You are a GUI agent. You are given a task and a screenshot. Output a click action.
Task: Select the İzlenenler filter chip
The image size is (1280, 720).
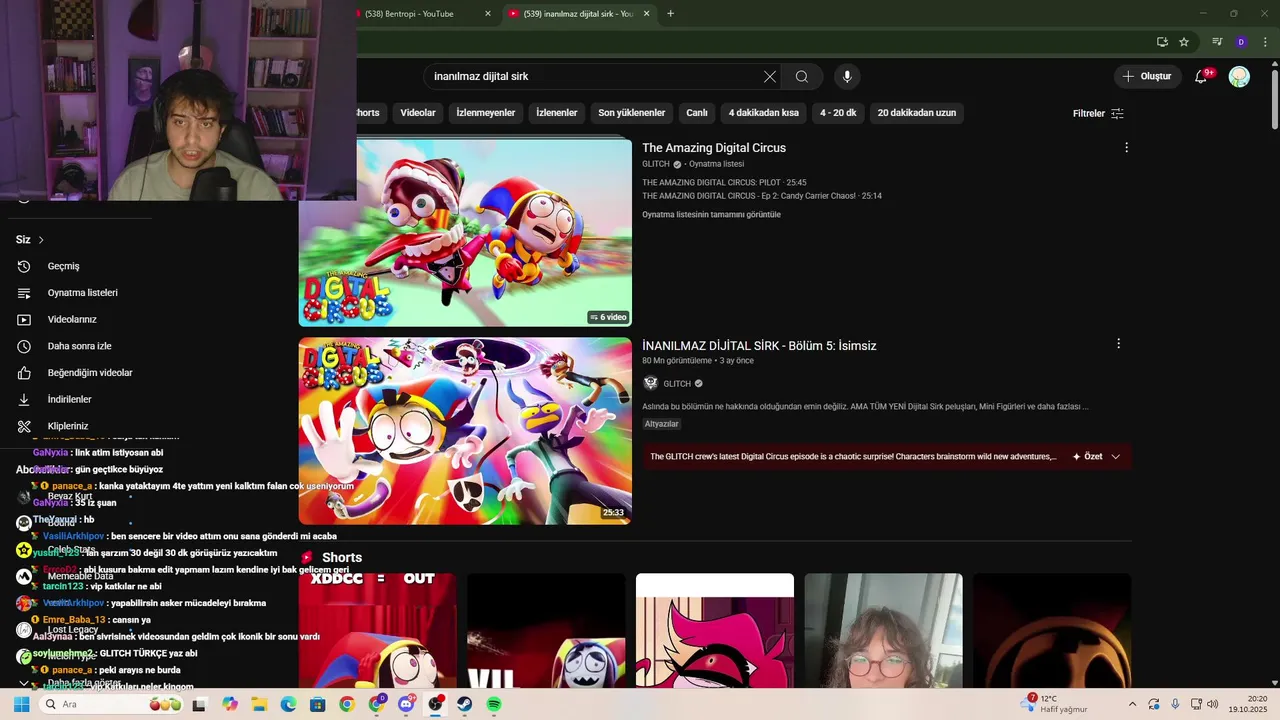pyautogui.click(x=557, y=113)
